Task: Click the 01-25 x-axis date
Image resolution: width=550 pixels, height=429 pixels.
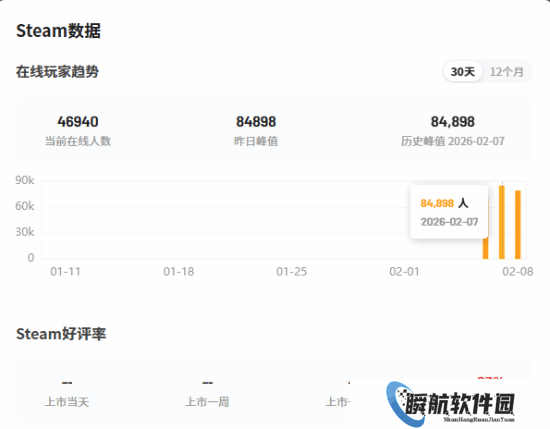Action: pos(291,272)
